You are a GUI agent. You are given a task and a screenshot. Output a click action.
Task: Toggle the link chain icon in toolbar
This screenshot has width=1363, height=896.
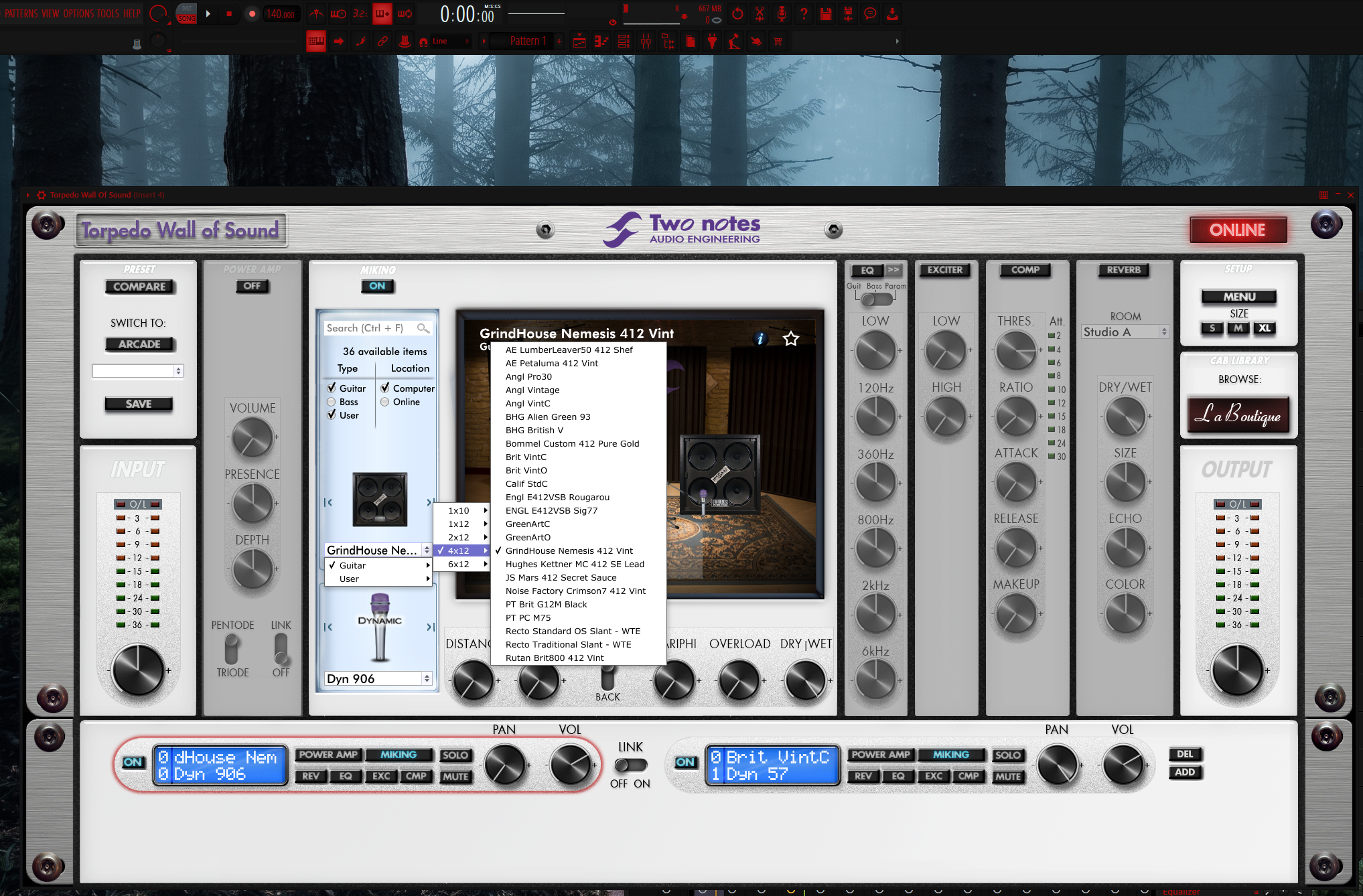tap(382, 42)
